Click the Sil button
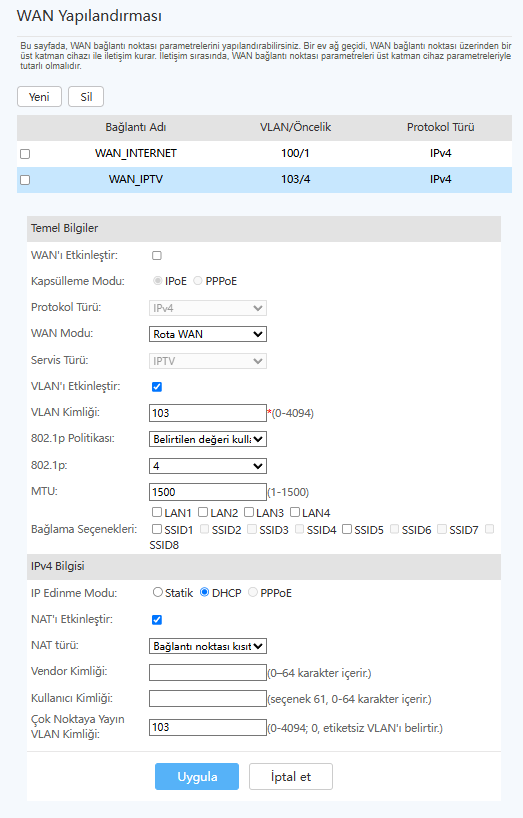 tap(86, 97)
